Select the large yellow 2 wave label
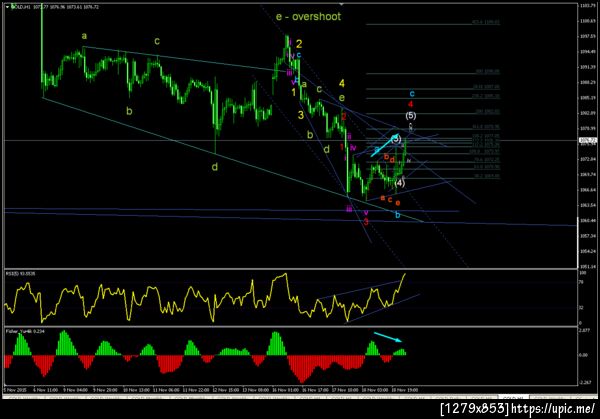 299,44
